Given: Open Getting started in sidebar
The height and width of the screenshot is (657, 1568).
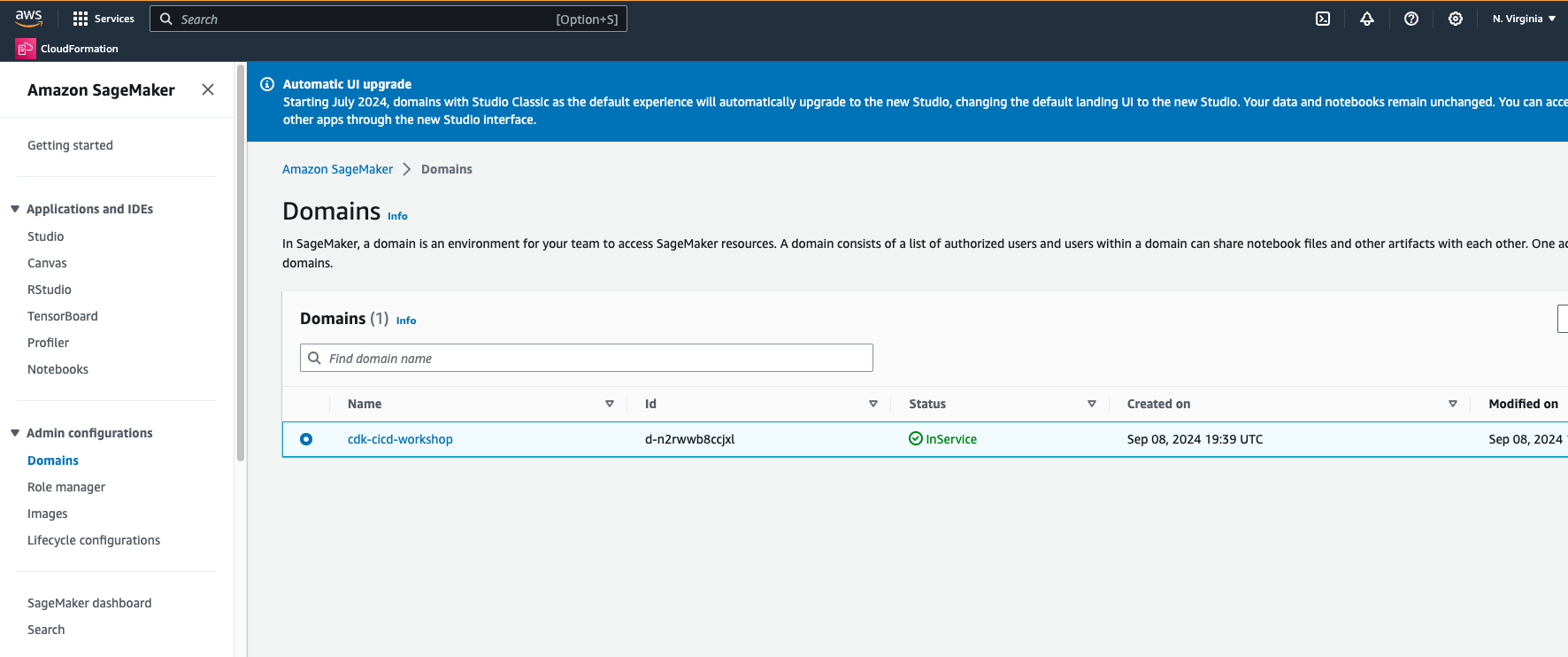Looking at the screenshot, I should pyautogui.click(x=70, y=145).
